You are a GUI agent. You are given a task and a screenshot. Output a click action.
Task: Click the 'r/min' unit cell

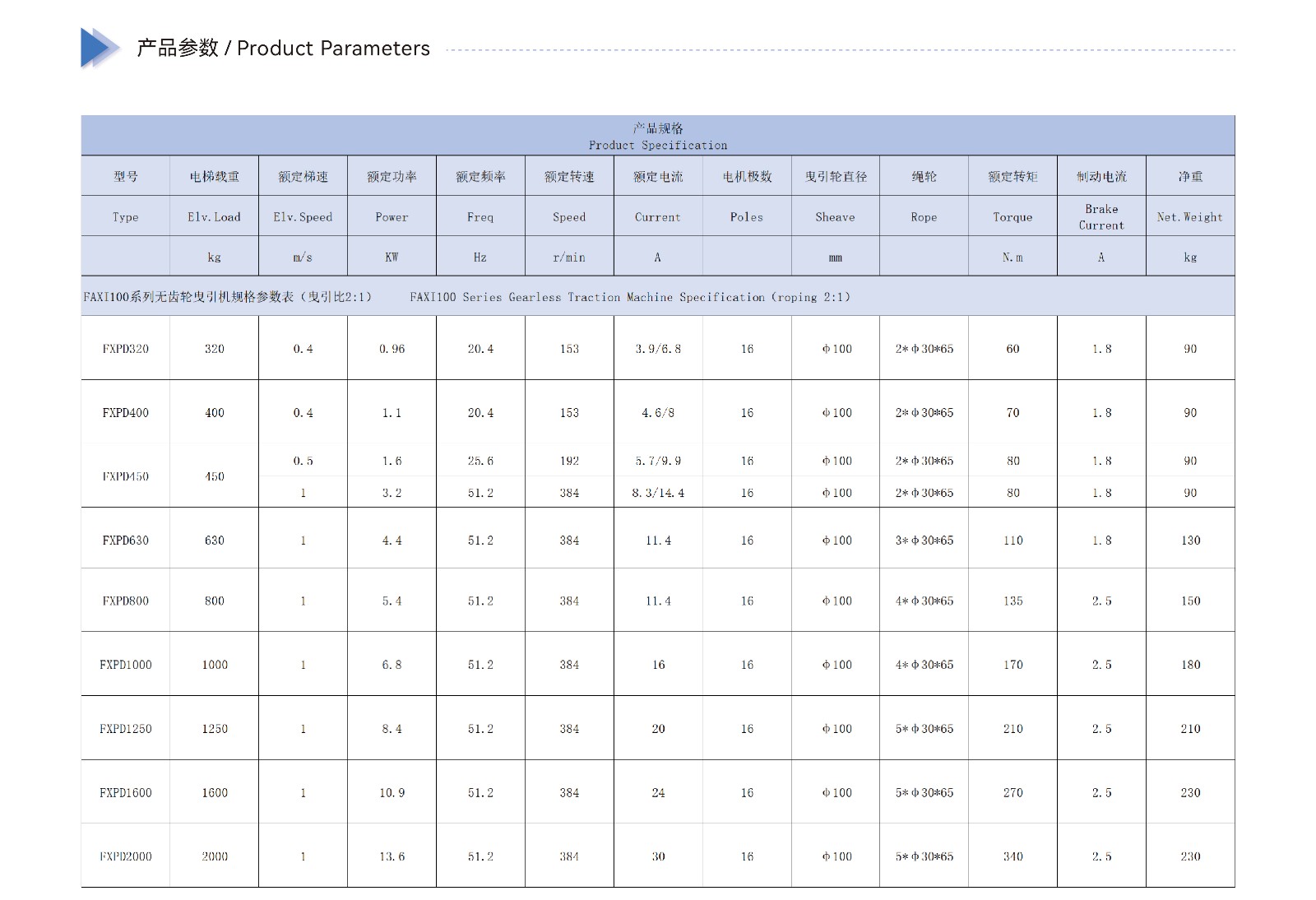569,257
